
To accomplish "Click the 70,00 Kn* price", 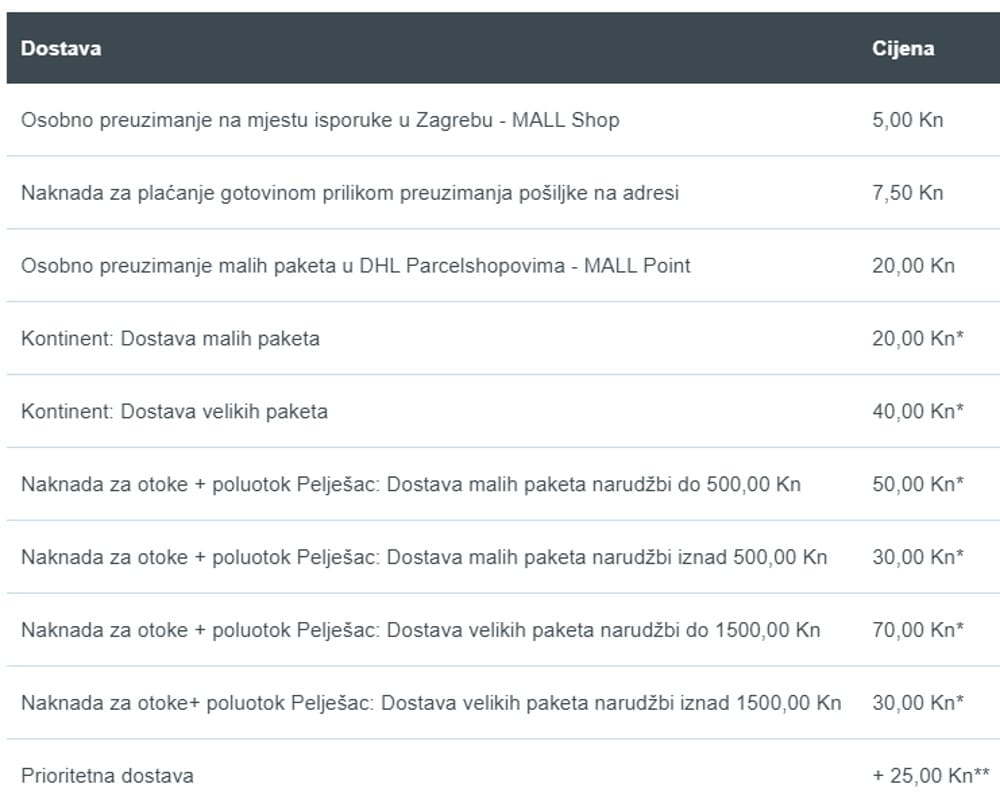I will pos(917,630).
